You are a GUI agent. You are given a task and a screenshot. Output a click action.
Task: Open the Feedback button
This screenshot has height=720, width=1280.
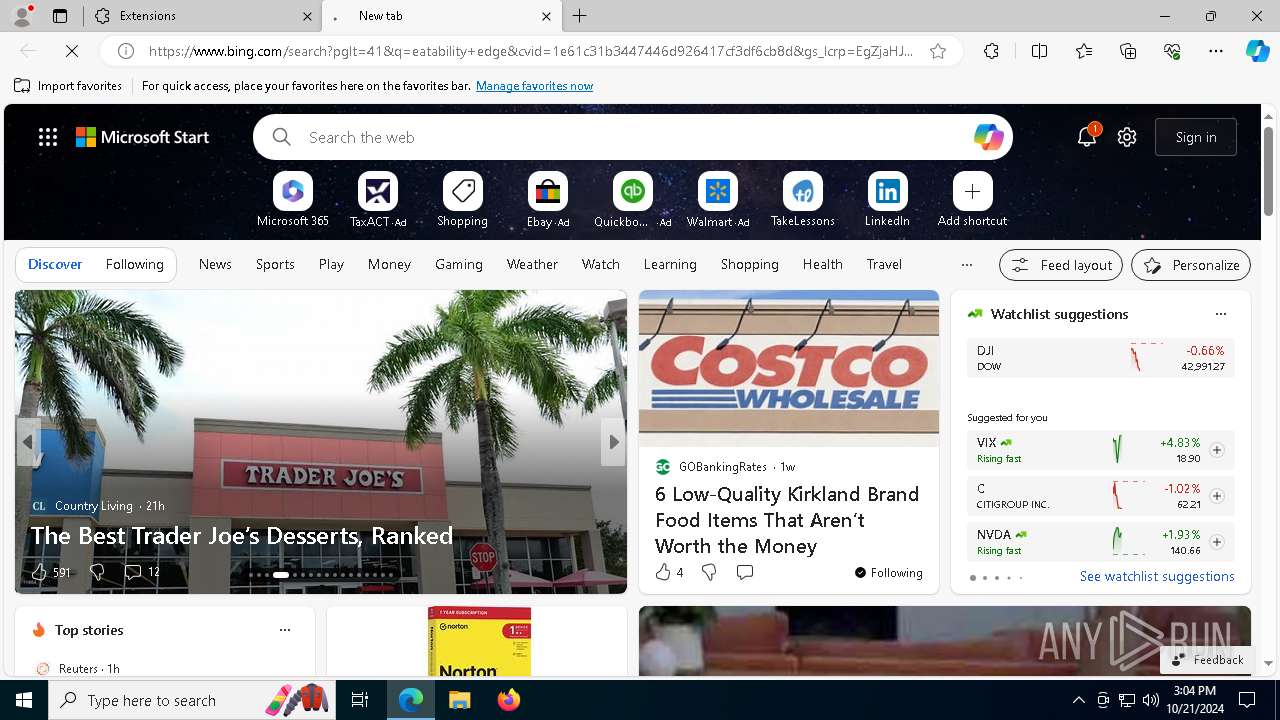pos(1207,660)
